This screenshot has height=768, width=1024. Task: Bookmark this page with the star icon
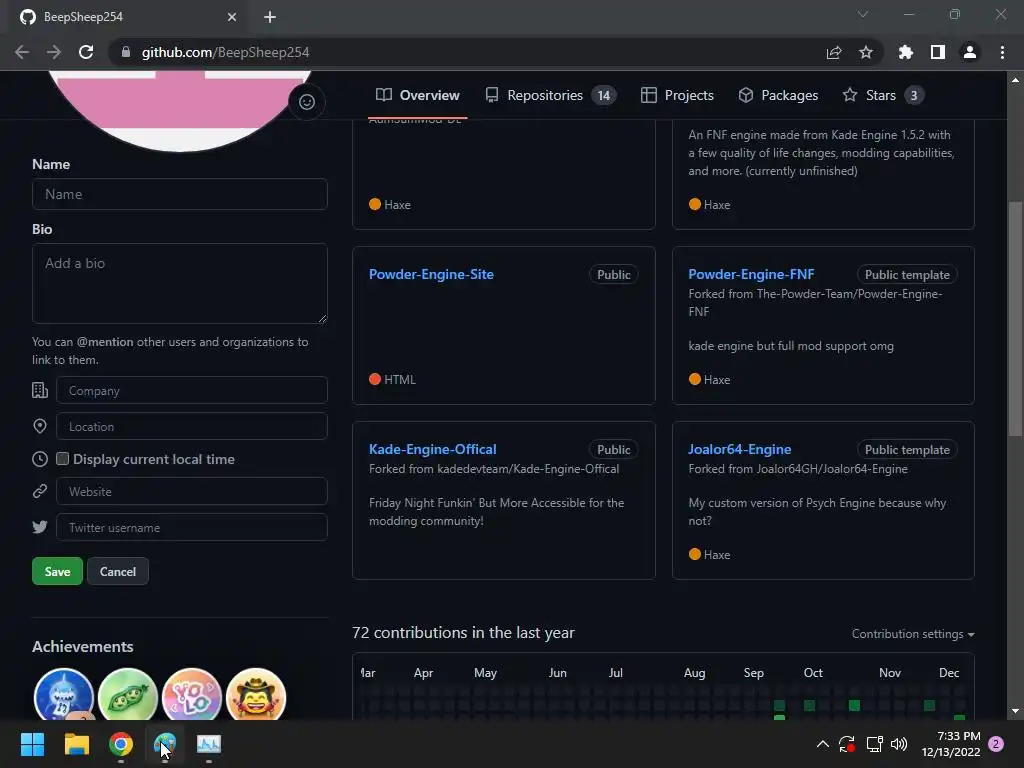[x=866, y=52]
